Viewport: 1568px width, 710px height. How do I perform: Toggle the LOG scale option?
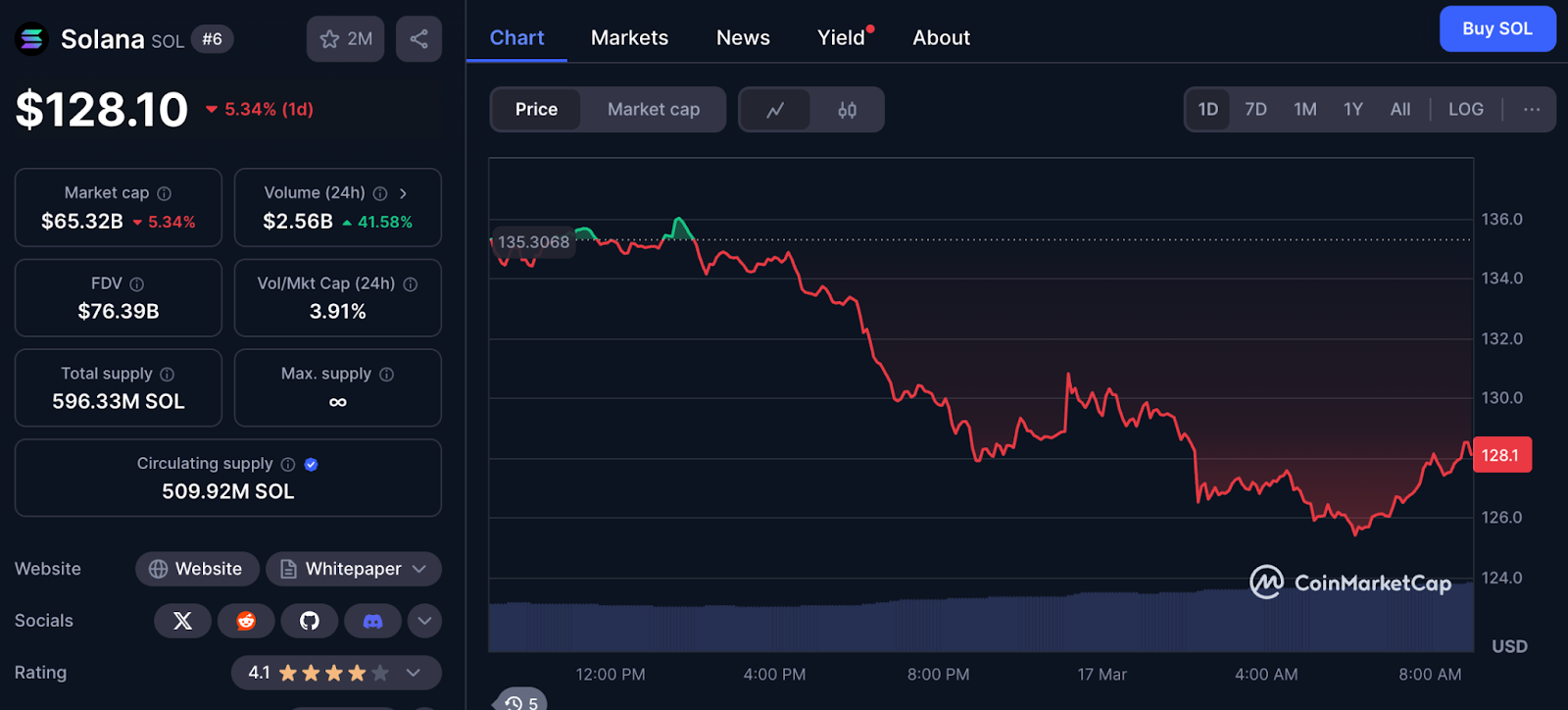coord(1465,110)
